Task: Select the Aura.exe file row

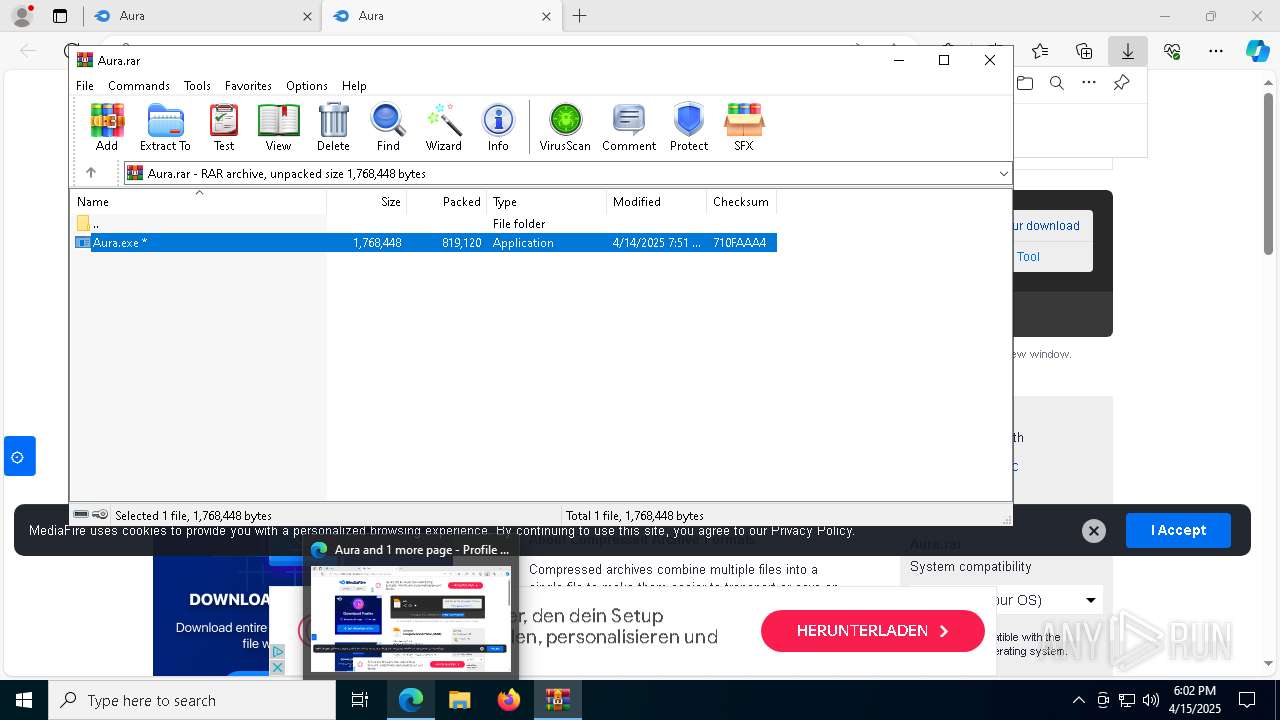Action: (425, 243)
